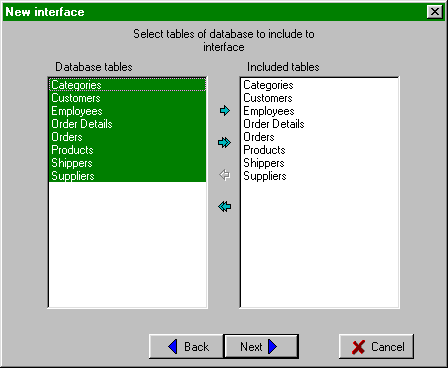Screen dimensions: 448x368
Task: Click the single right arrow to include the selected table
Action: click(x=225, y=111)
